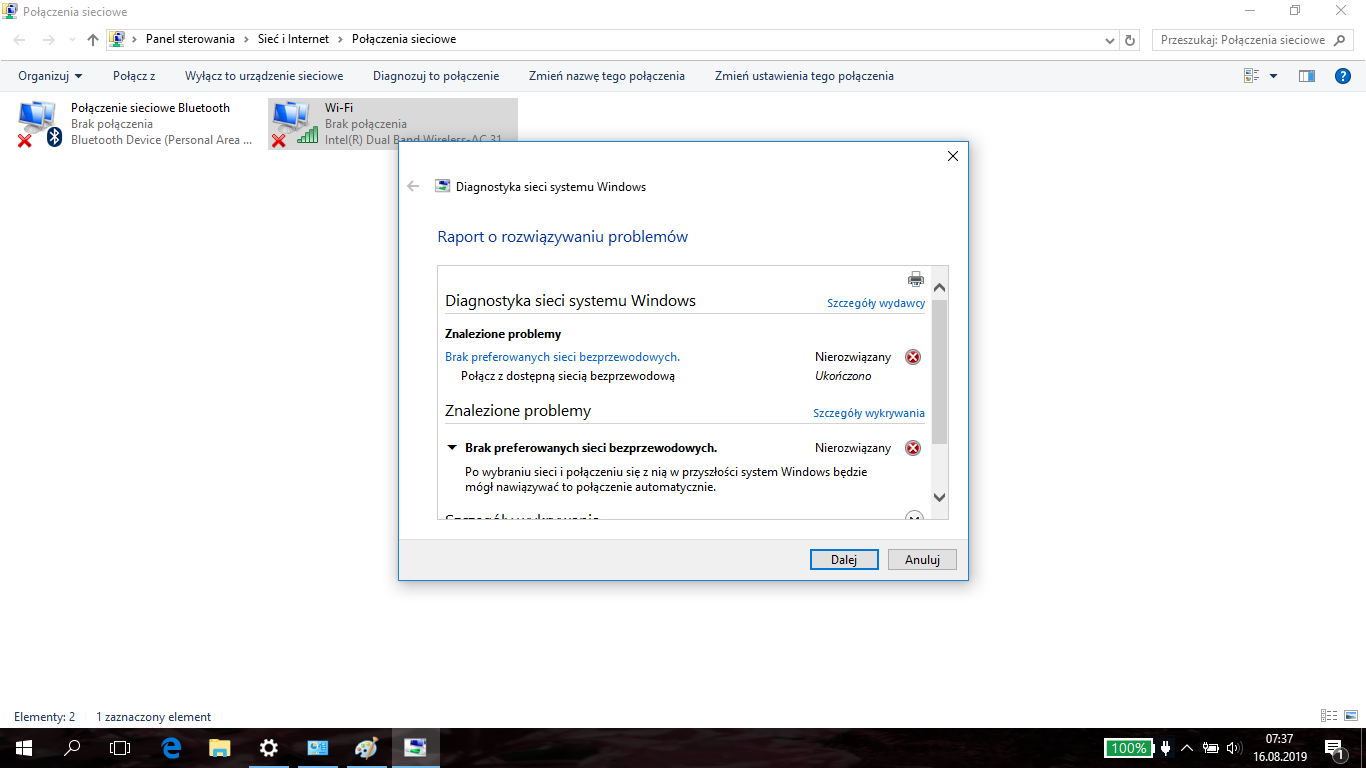Show hidden tray icons chevron
This screenshot has width=1366, height=768.
[x=1187, y=748]
